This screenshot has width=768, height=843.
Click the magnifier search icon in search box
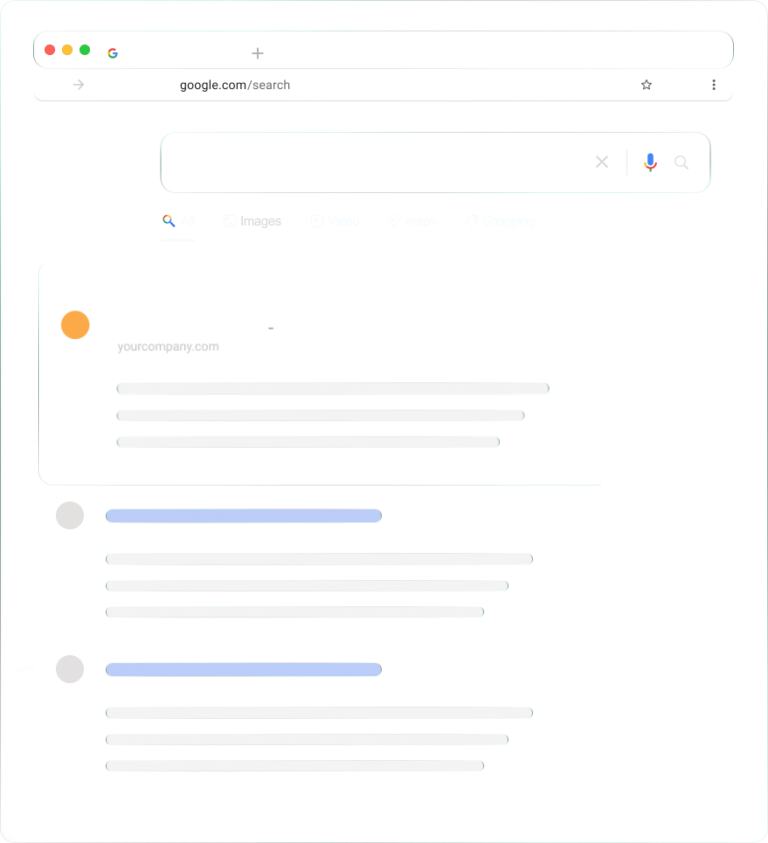[682, 162]
